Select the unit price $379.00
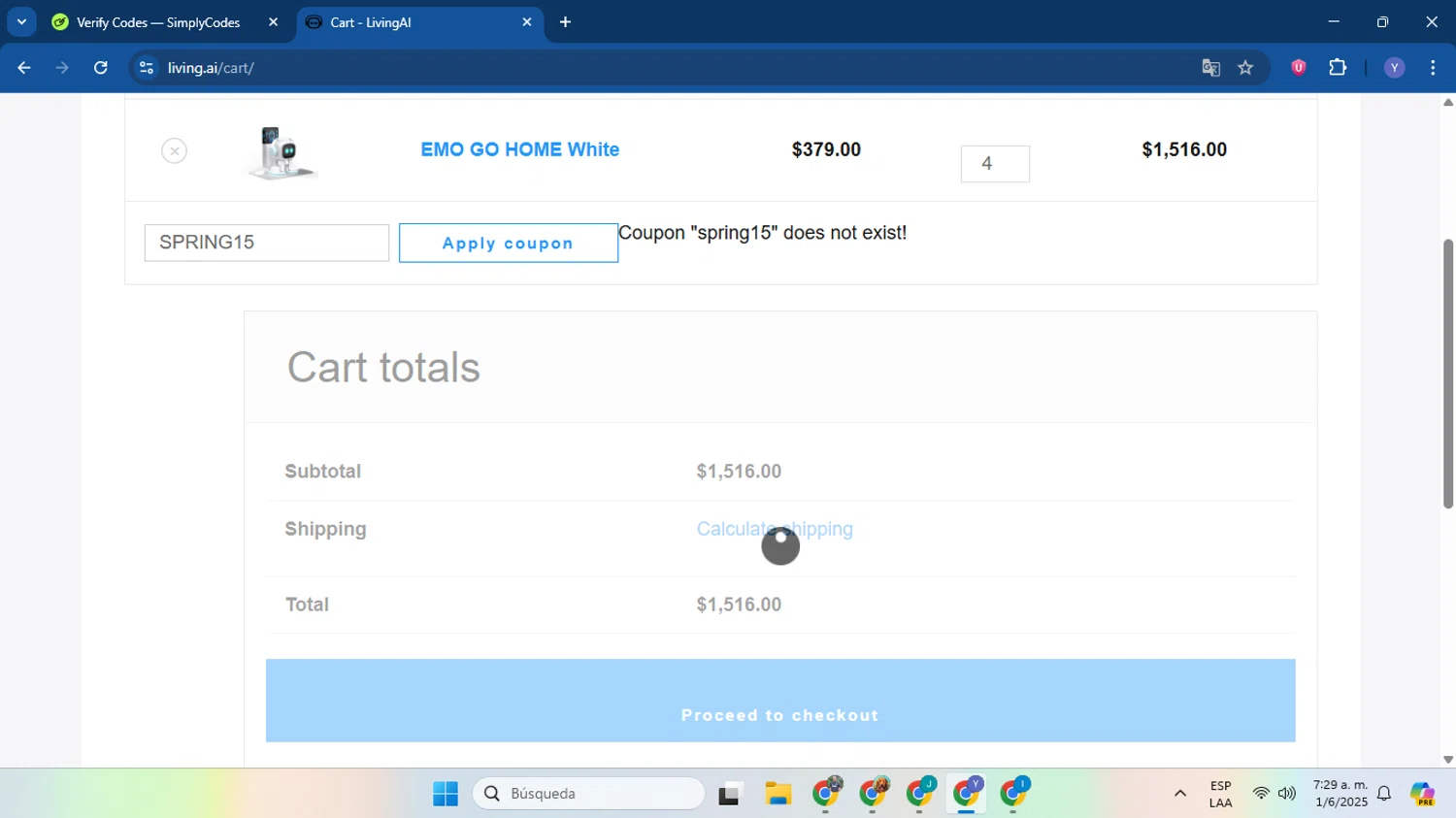Viewport: 1456px width, 818px height. pos(826,149)
